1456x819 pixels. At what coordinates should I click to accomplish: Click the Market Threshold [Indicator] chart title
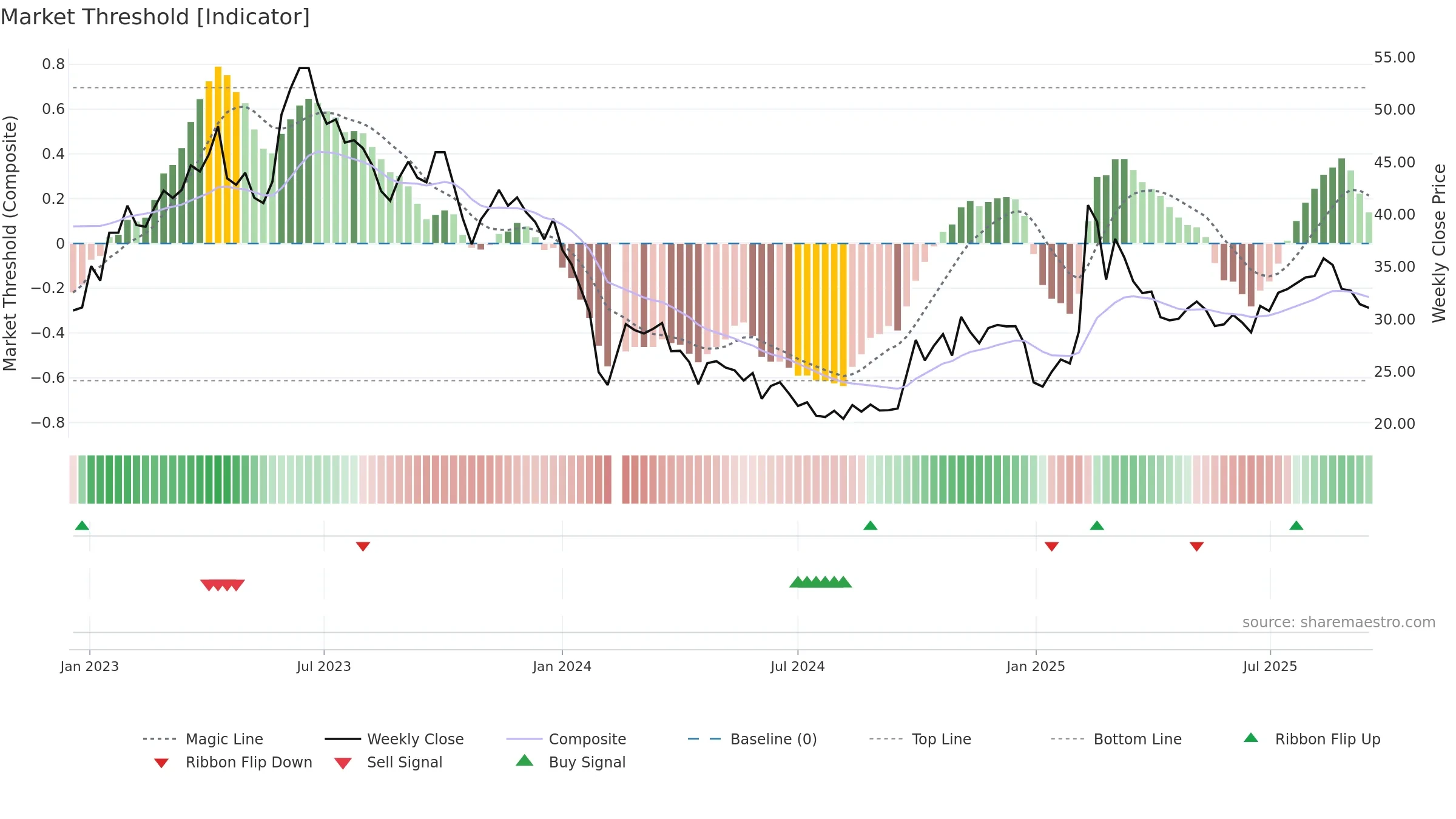point(155,17)
